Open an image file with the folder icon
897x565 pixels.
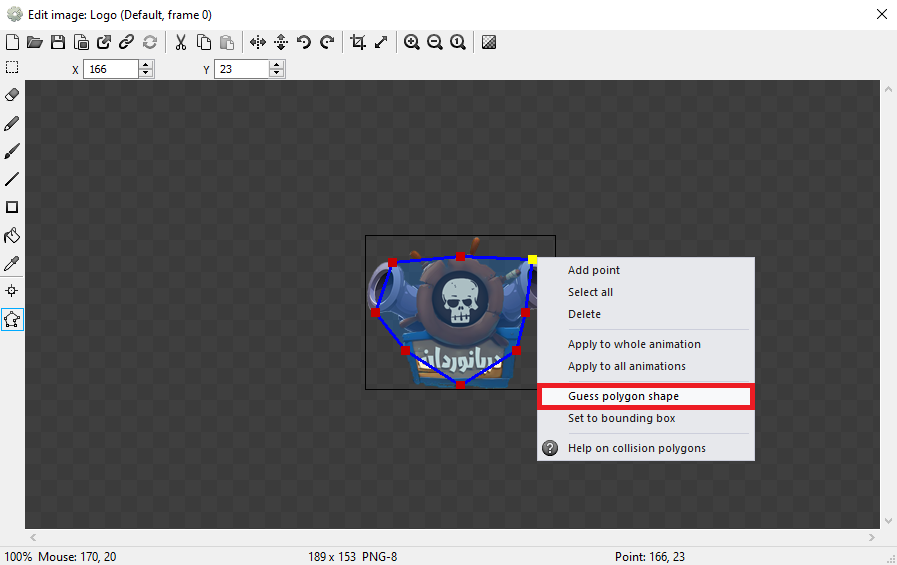35,42
